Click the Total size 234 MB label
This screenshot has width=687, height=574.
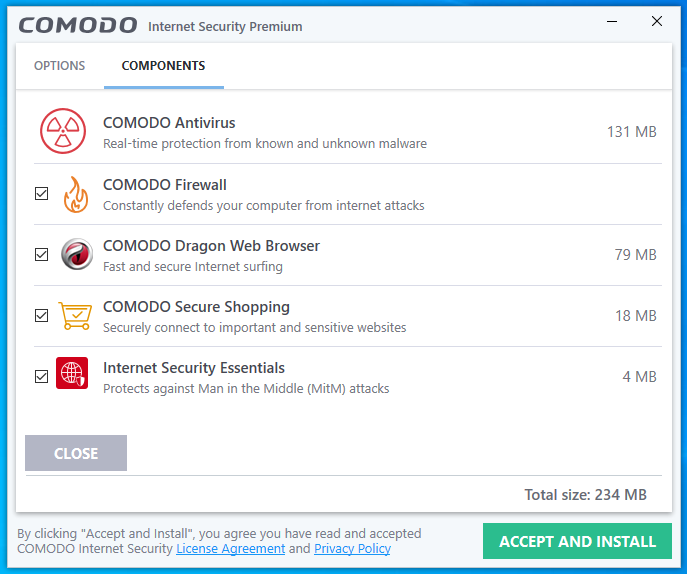[585, 495]
